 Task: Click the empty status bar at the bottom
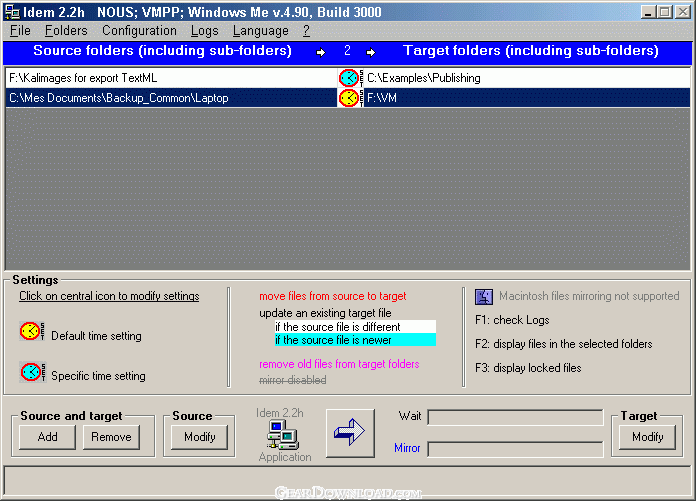click(x=348, y=481)
